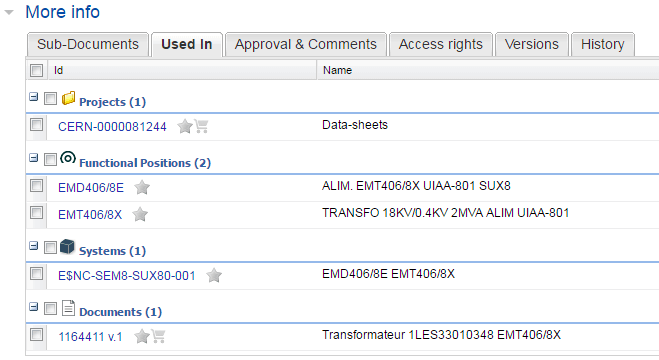Check the box for row EMD406/8E
The height and width of the screenshot is (360, 659).
[37, 186]
